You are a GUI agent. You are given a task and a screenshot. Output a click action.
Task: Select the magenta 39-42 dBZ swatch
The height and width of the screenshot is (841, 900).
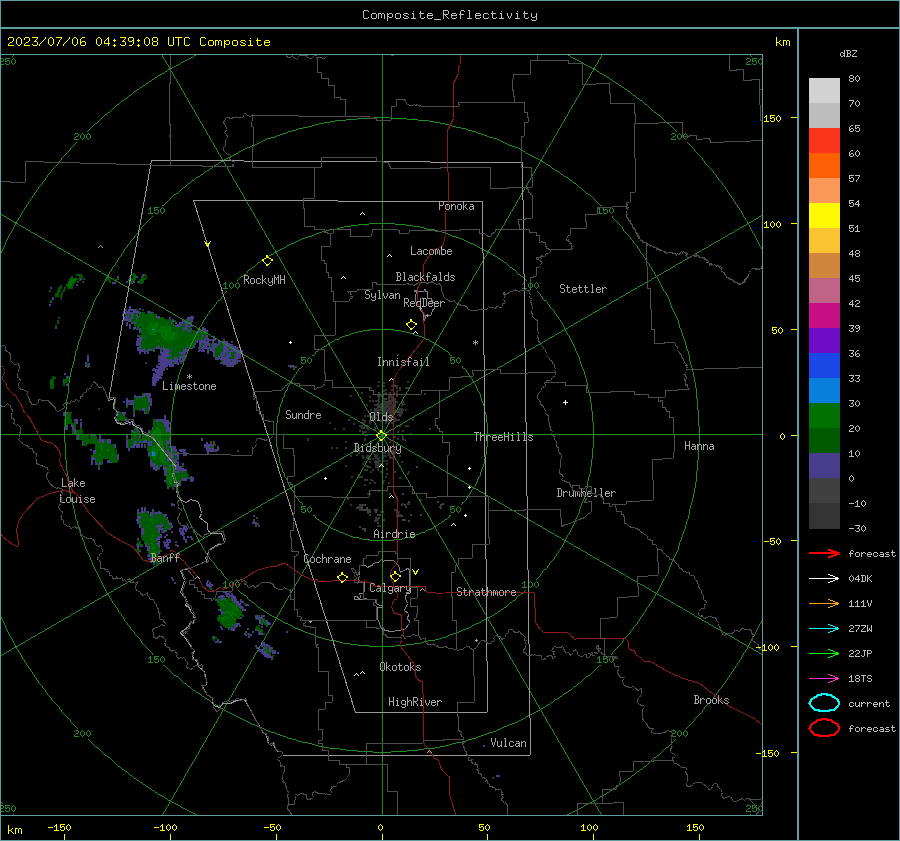coord(824,316)
